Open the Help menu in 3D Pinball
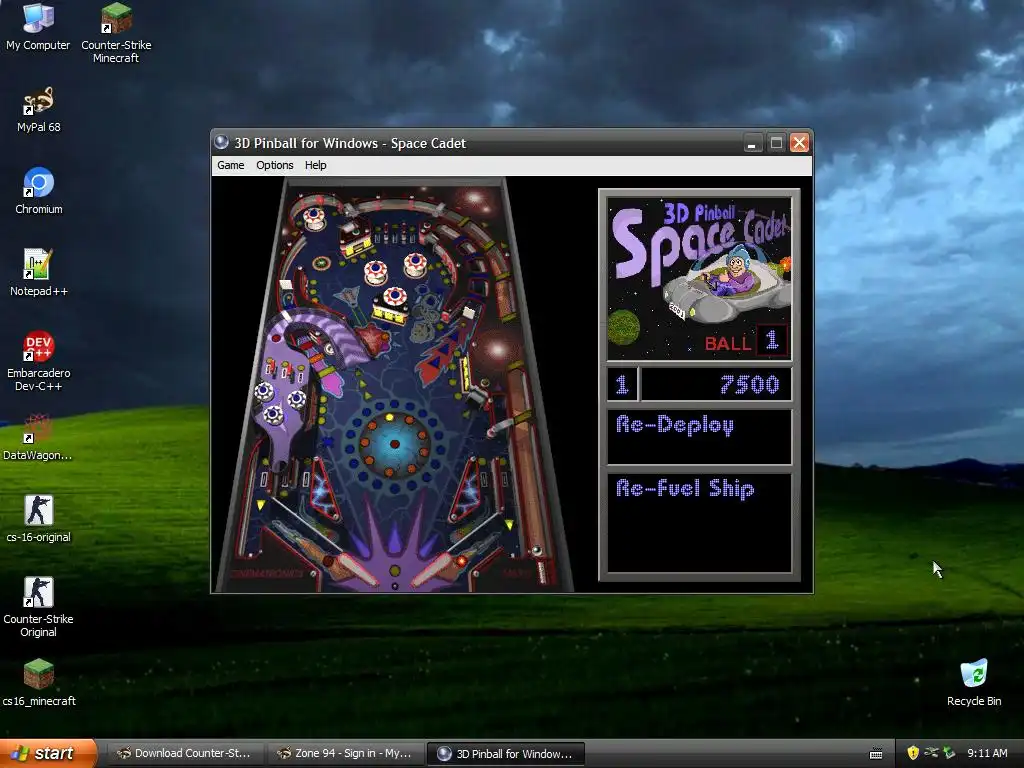1024x768 pixels. pos(315,165)
